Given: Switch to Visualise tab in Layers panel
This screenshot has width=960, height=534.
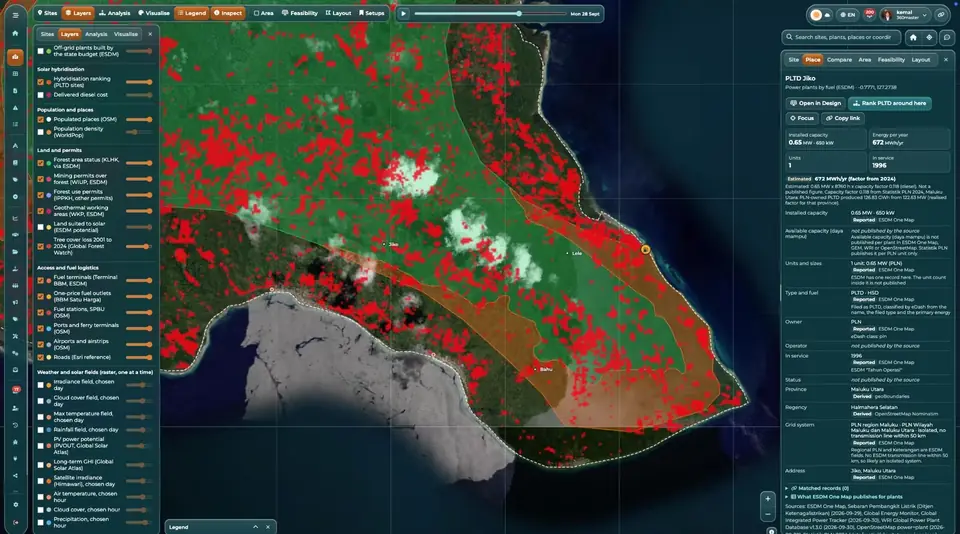Looking at the screenshot, I should tap(126, 34).
